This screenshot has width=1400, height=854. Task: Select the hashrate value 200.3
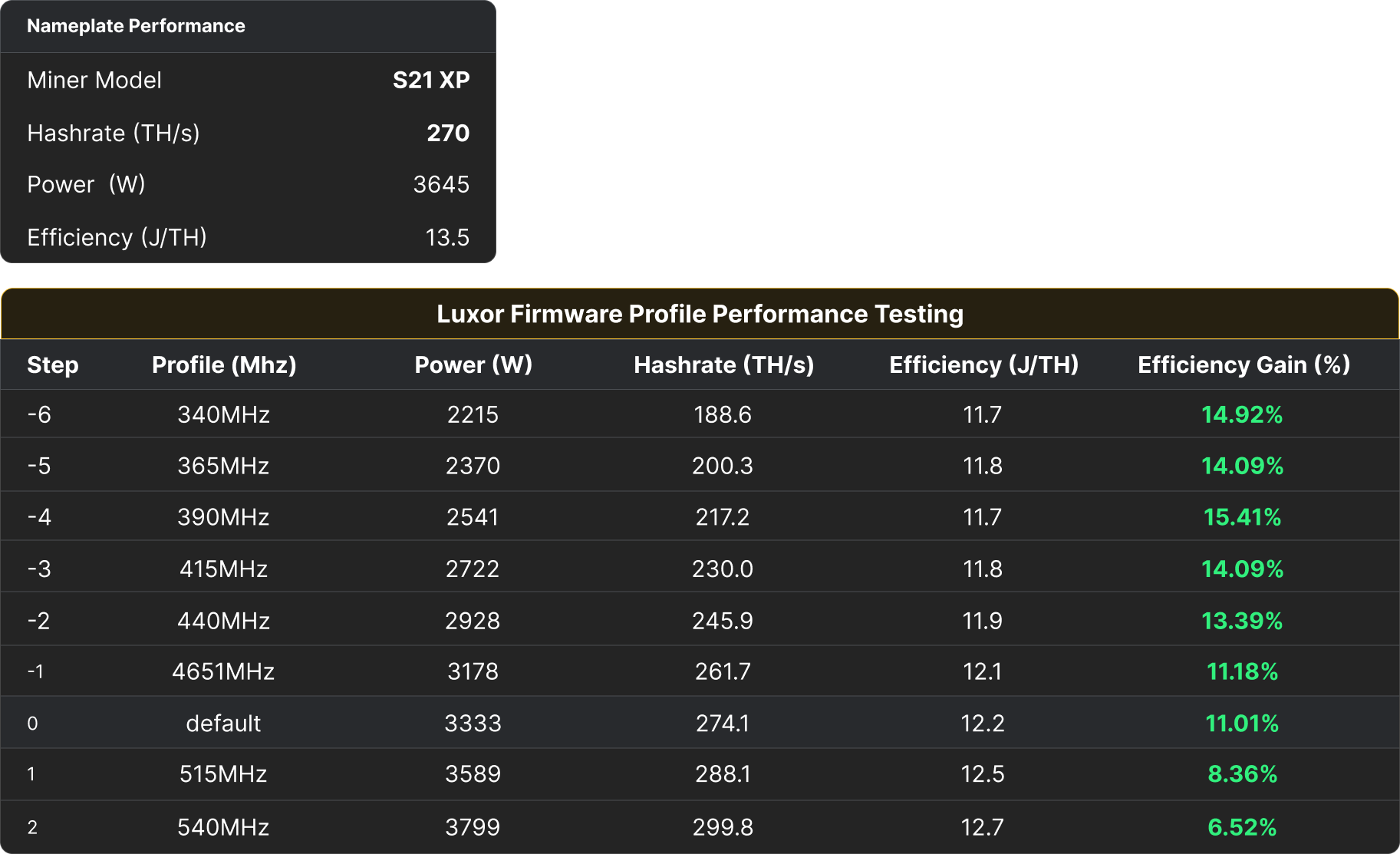[723, 466]
